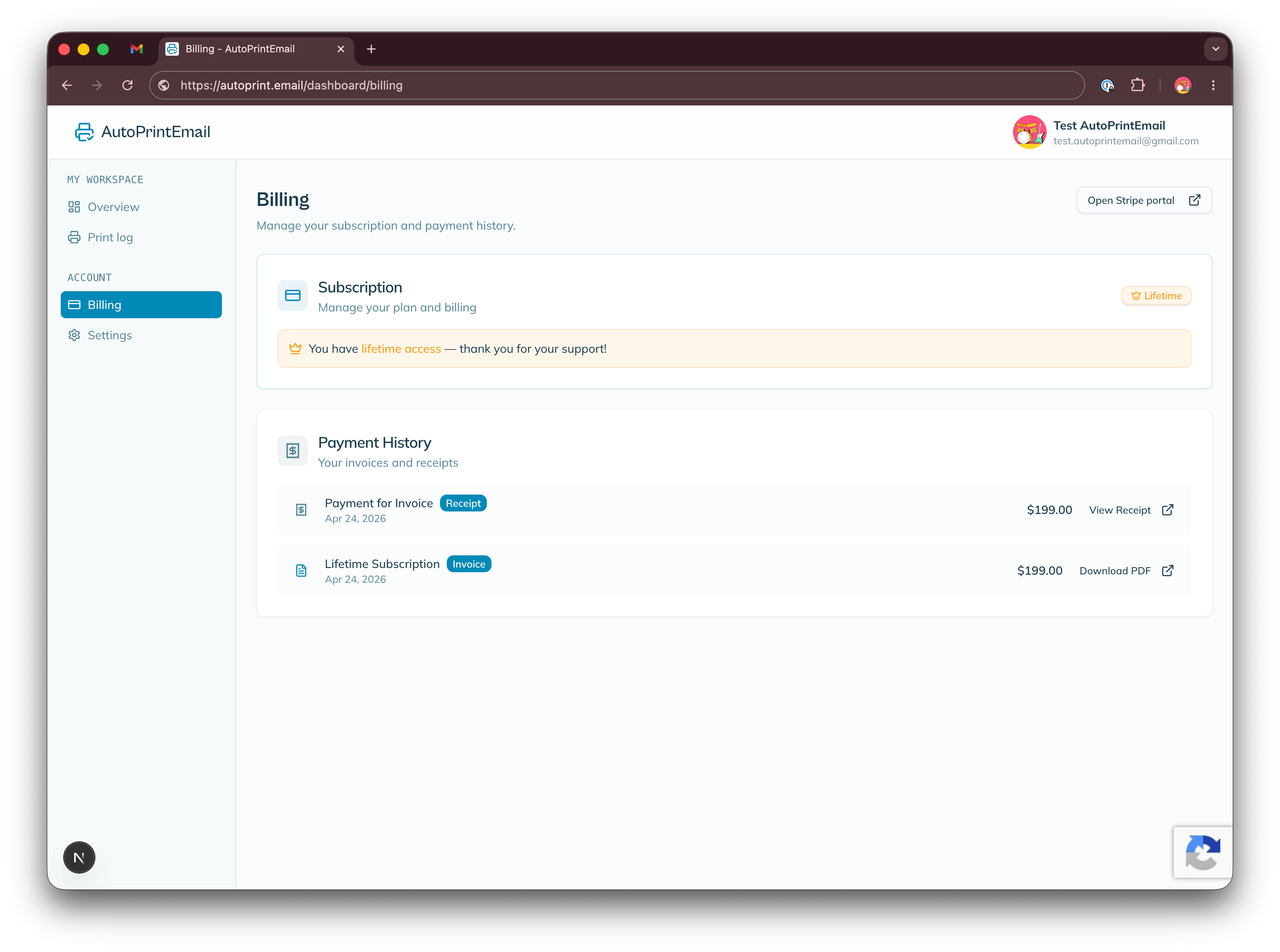
Task: Click the Payment History receipt icon
Action: (x=293, y=451)
